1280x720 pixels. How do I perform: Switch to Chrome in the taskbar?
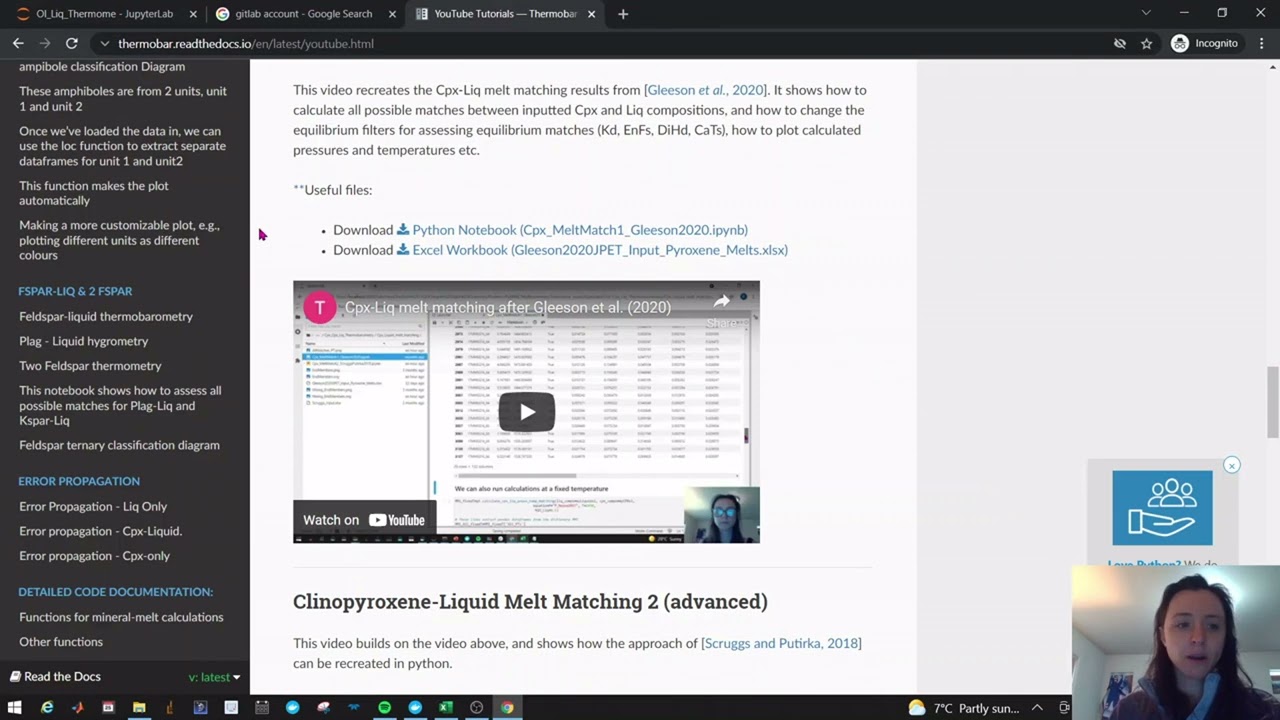[x=507, y=707]
